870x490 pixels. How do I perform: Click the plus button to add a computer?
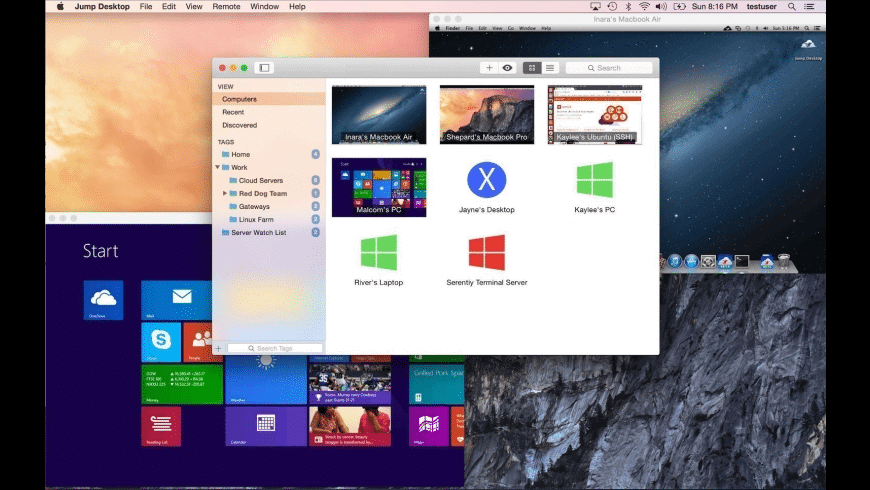click(489, 68)
